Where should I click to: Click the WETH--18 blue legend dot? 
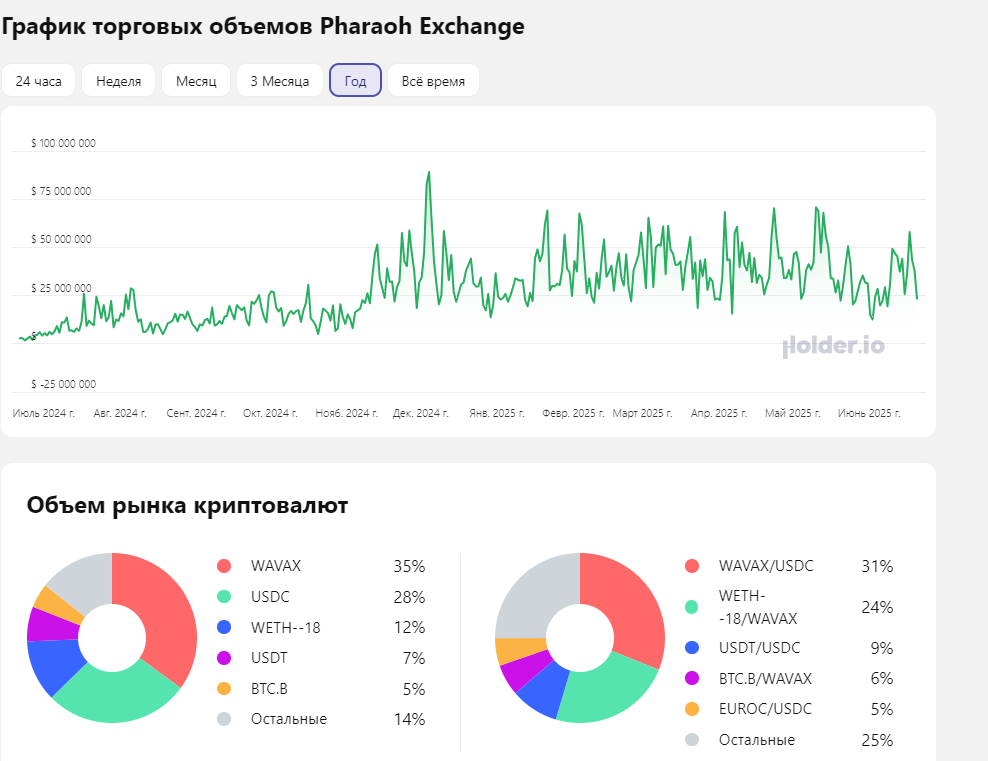224,627
